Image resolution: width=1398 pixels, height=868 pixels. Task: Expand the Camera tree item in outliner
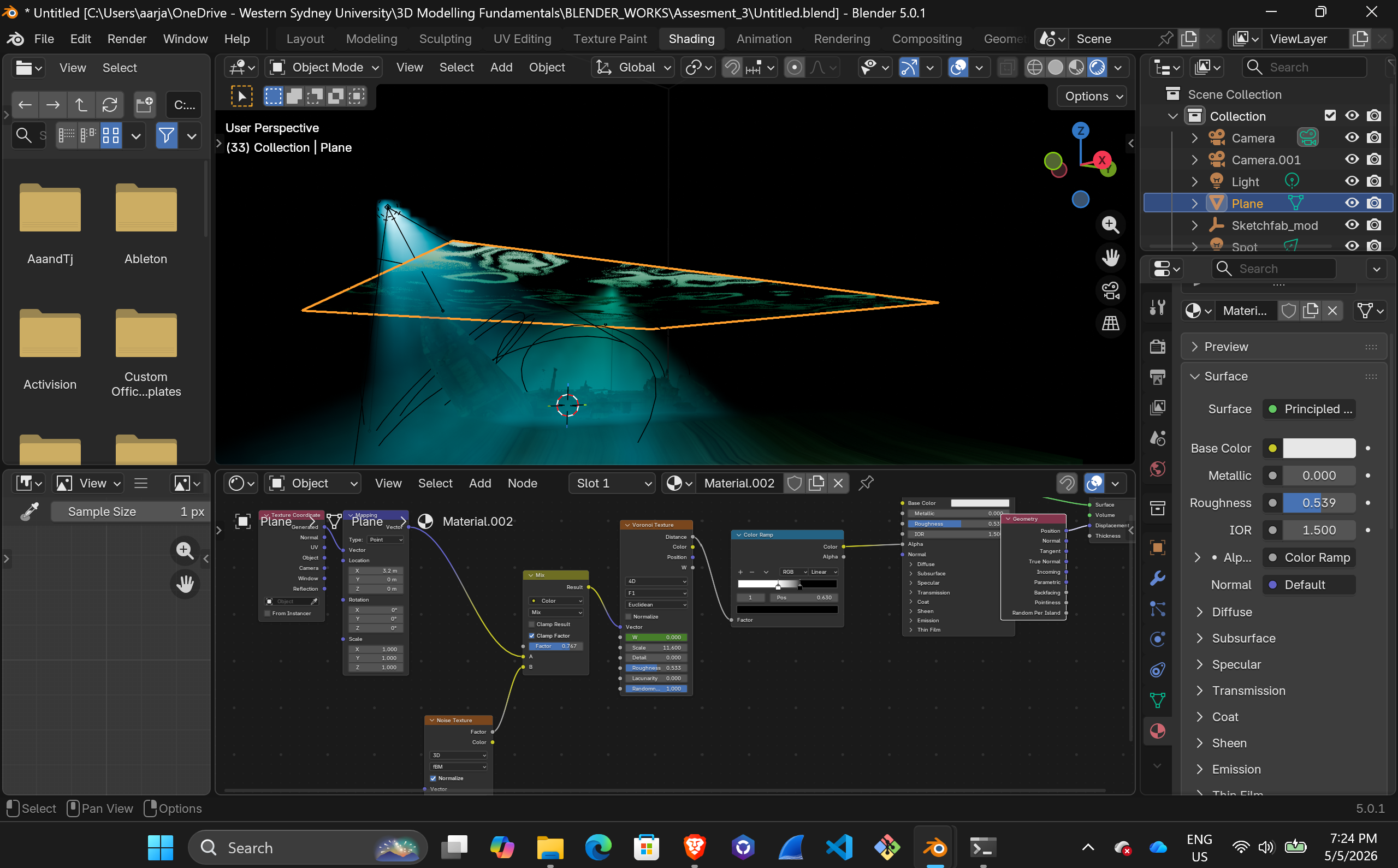click(1195, 138)
